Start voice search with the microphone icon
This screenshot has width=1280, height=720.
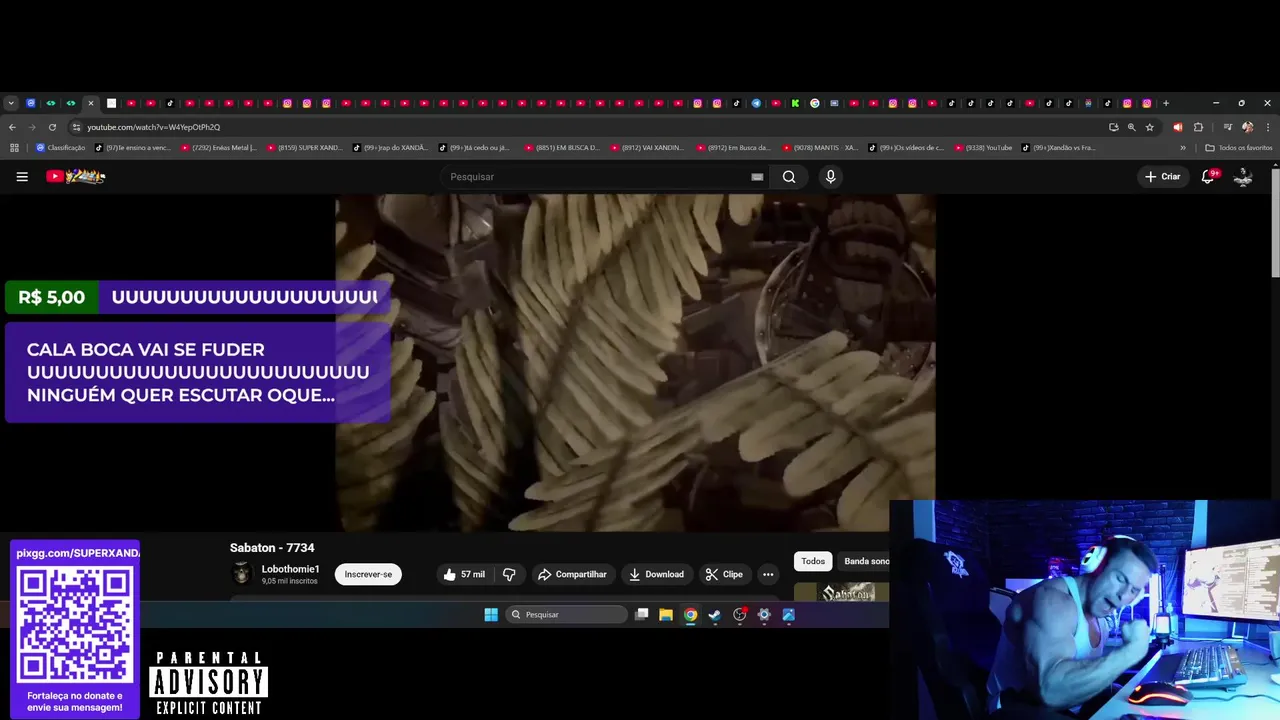click(830, 177)
